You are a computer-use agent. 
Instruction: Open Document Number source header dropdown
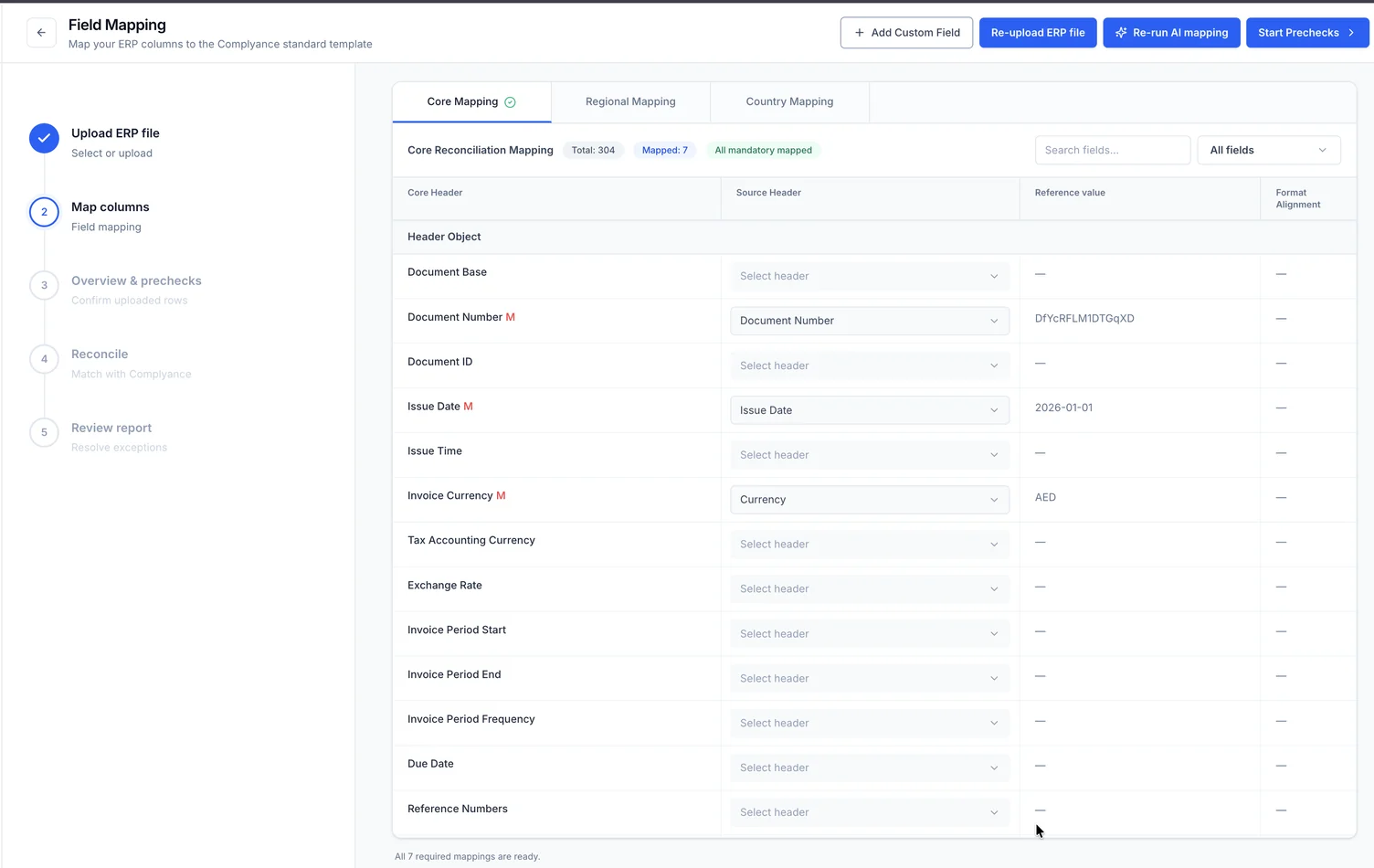[870, 321]
